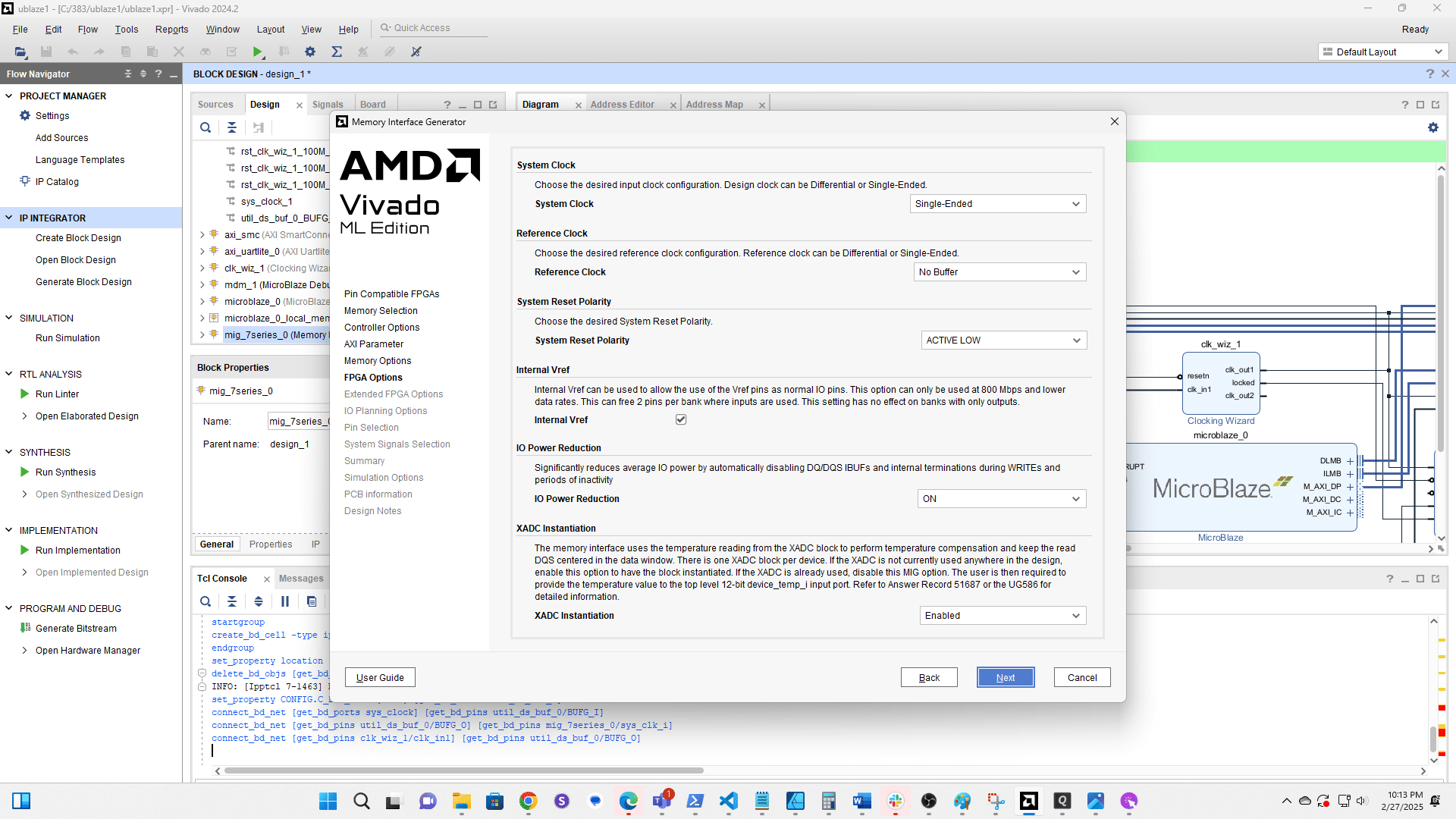Open the Flow menu
The width and height of the screenshot is (1456, 819).
pyautogui.click(x=87, y=29)
